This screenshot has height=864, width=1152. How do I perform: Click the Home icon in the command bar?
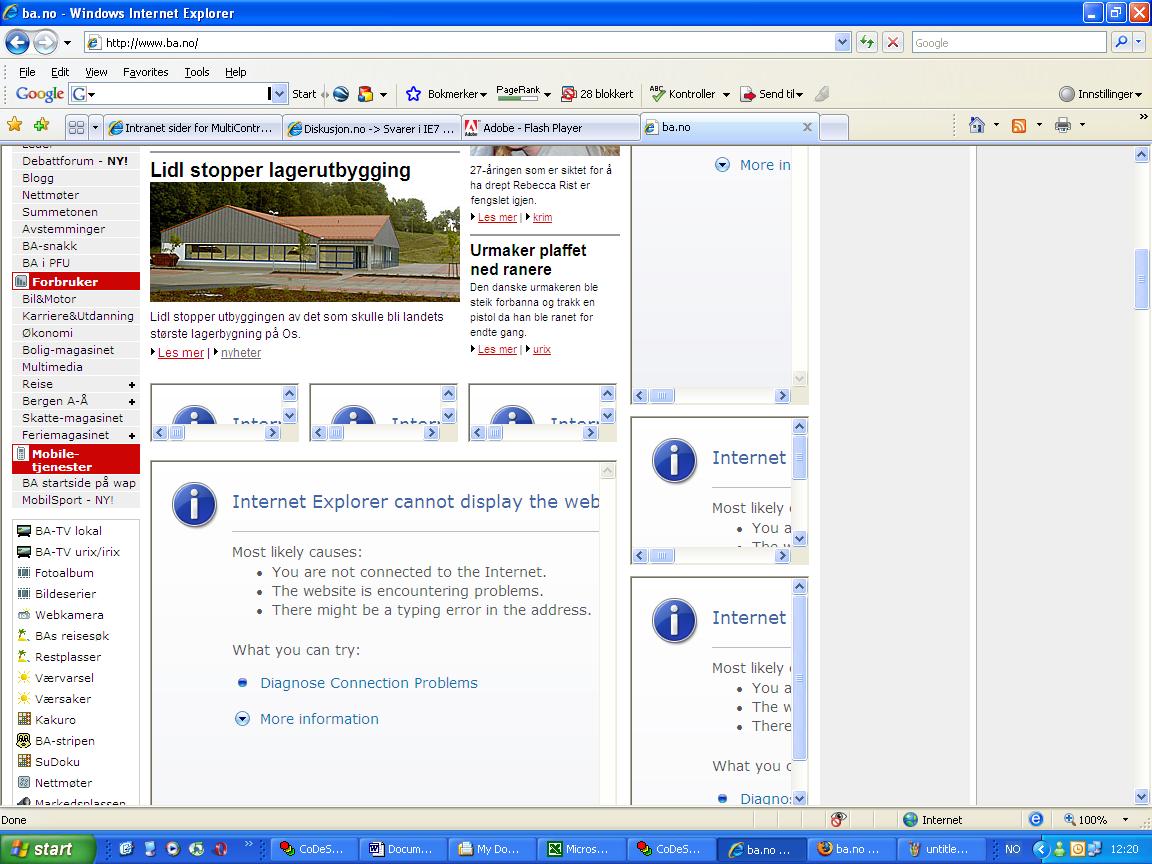pos(976,126)
